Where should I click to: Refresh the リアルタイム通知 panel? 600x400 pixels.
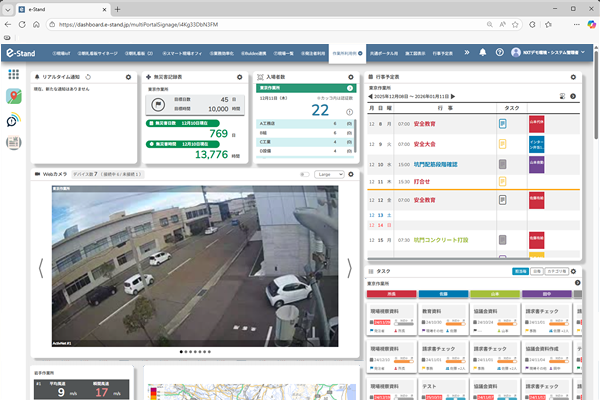click(89, 76)
